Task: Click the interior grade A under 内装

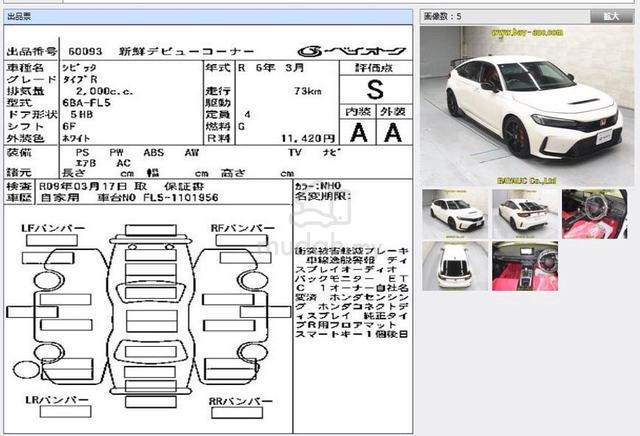Action: pos(358,133)
